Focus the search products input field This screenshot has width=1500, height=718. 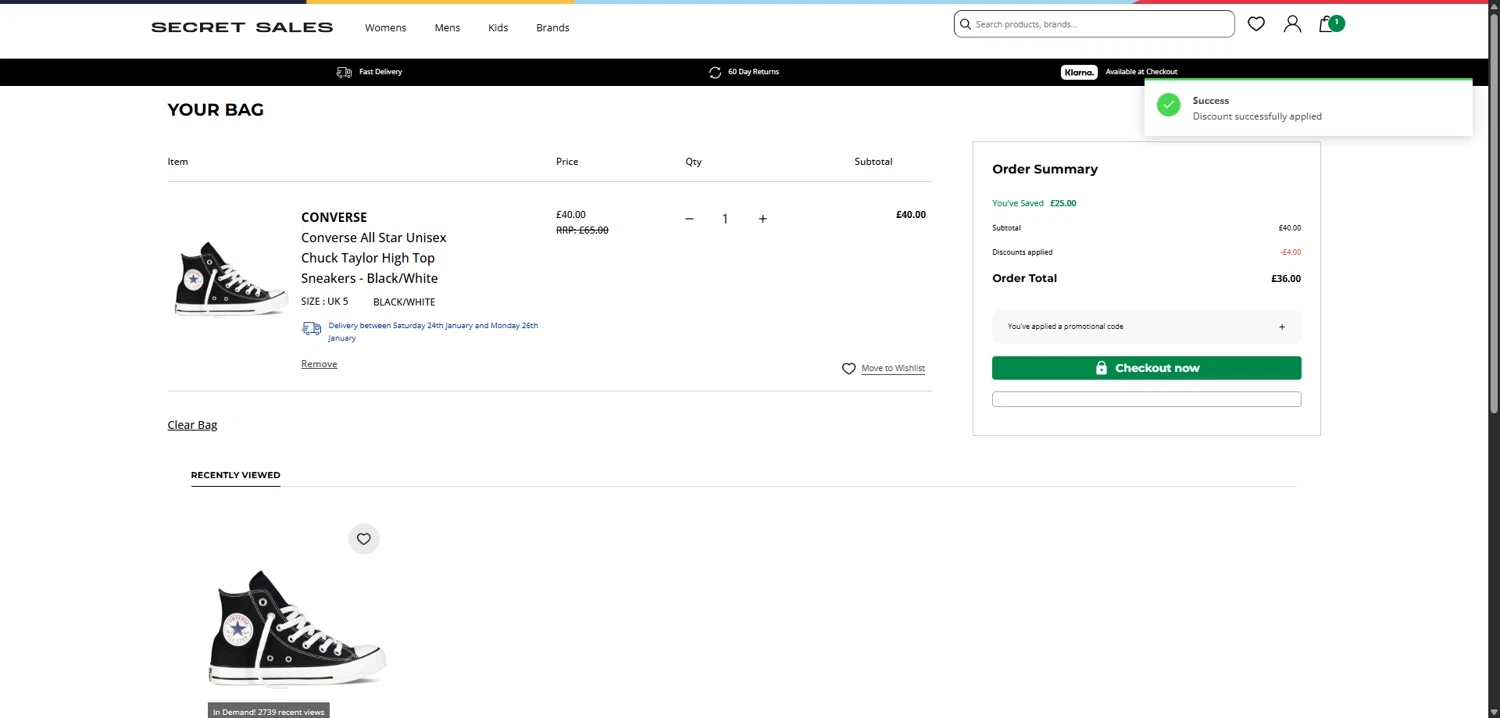pos(1094,24)
